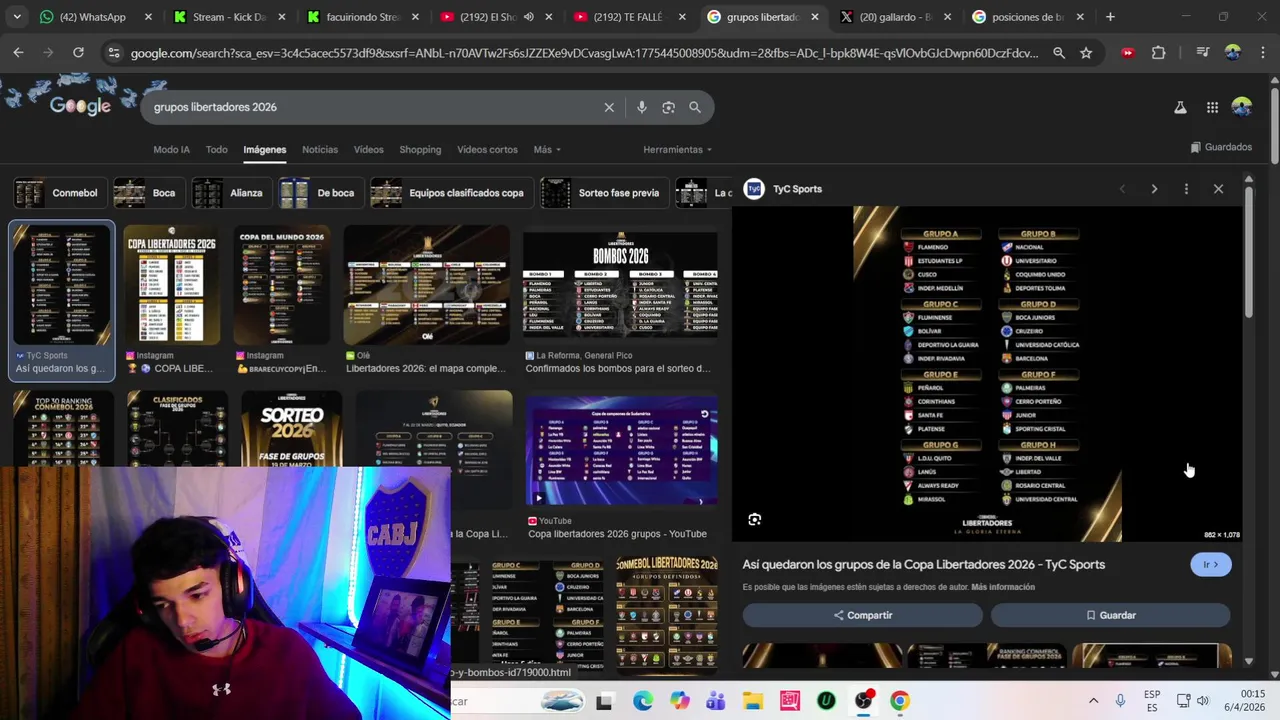Open Guardados saved items
The image size is (1280, 720).
coord(1221,147)
